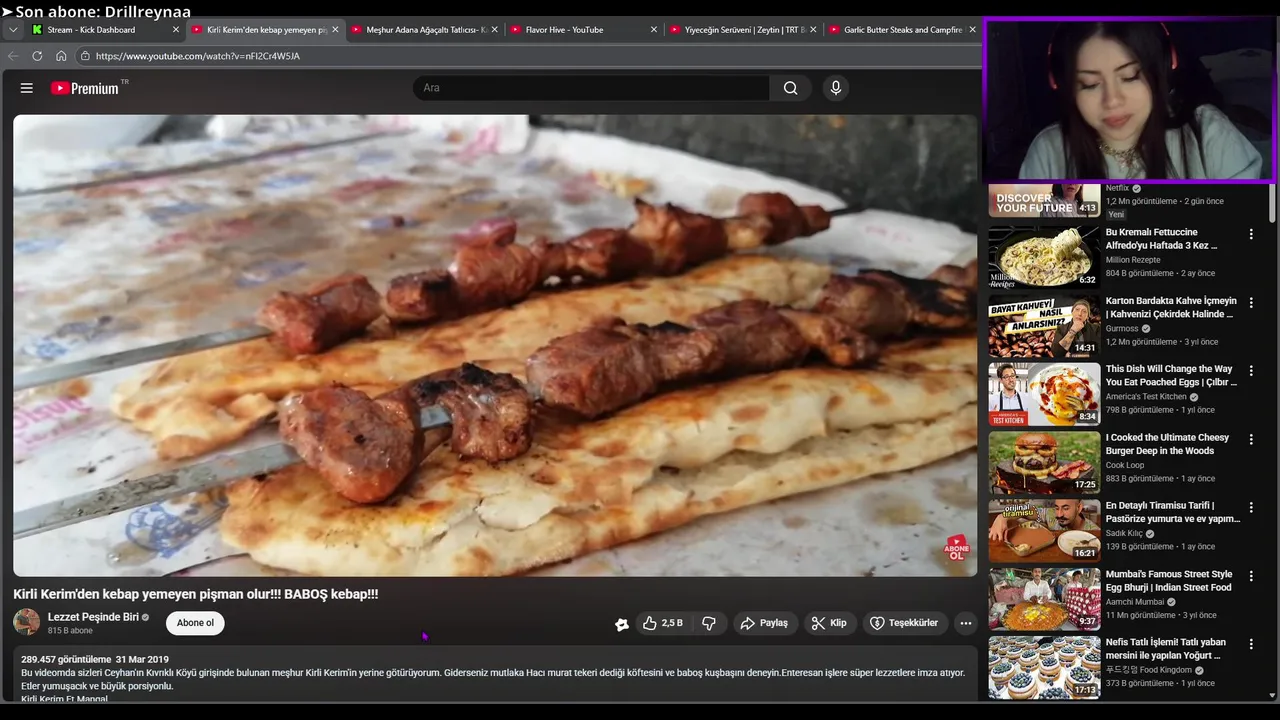Open Lezzet Peşinde Biri channel avatar

[27, 622]
